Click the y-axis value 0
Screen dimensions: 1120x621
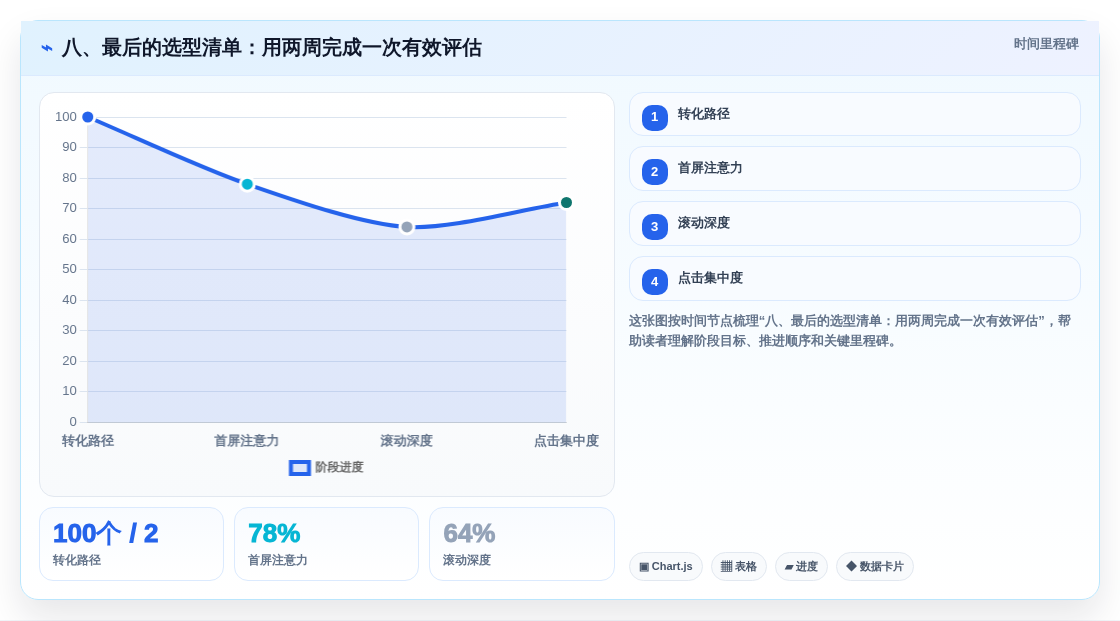[x=73, y=422]
